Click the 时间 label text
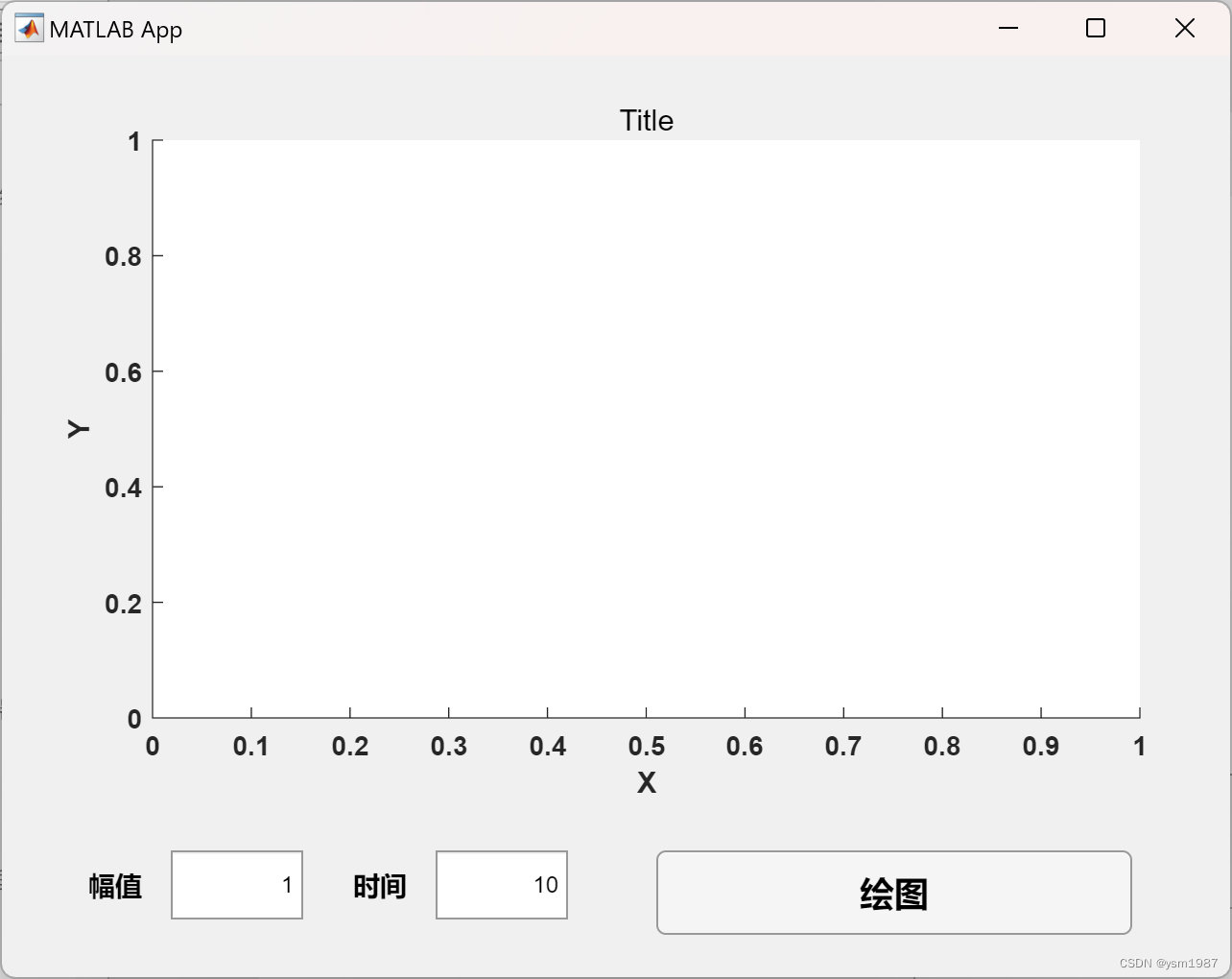 [x=380, y=887]
